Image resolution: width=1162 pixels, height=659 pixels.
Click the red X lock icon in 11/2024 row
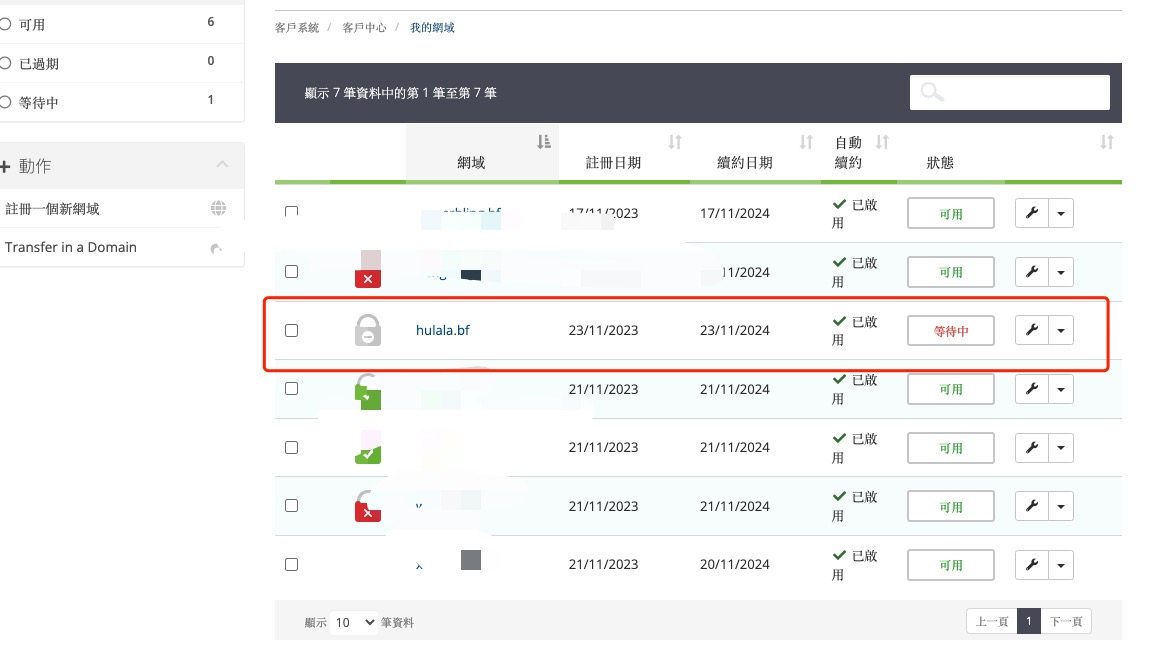point(368,278)
